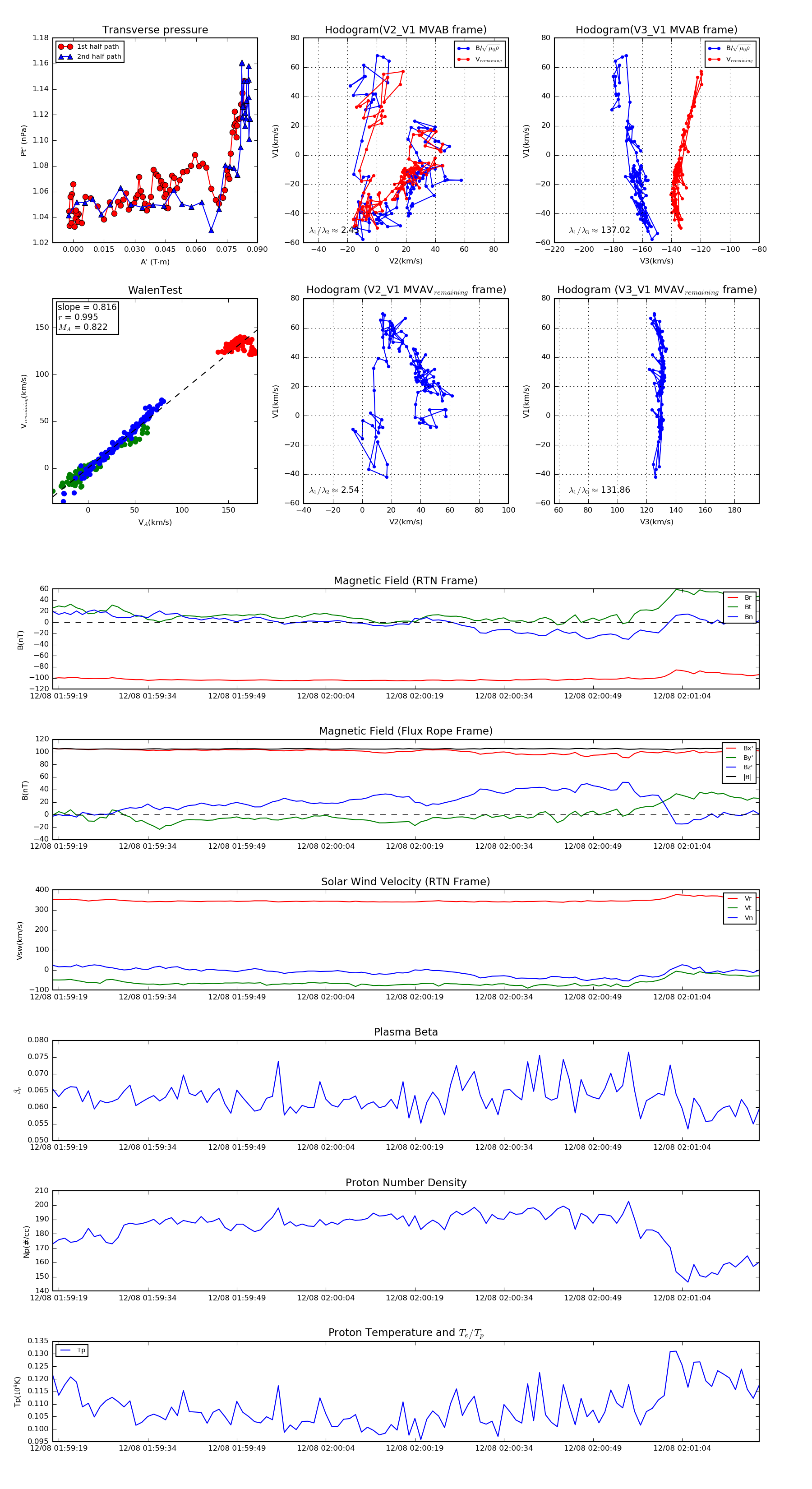The height and width of the screenshot is (1489, 812).
Task: Click the 'Tp' legend entry
Action: (x=73, y=1350)
